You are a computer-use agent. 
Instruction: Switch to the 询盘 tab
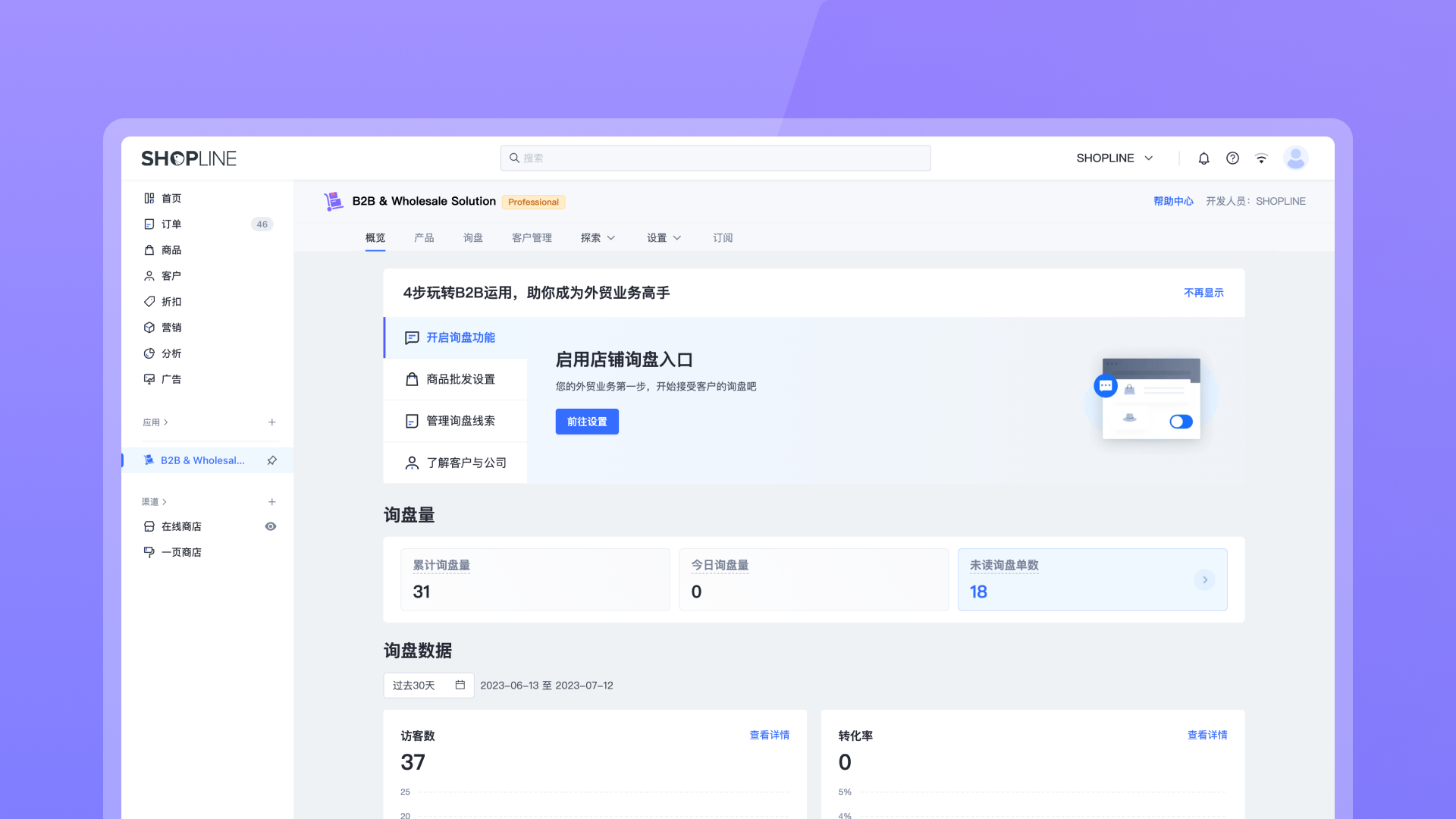(473, 238)
